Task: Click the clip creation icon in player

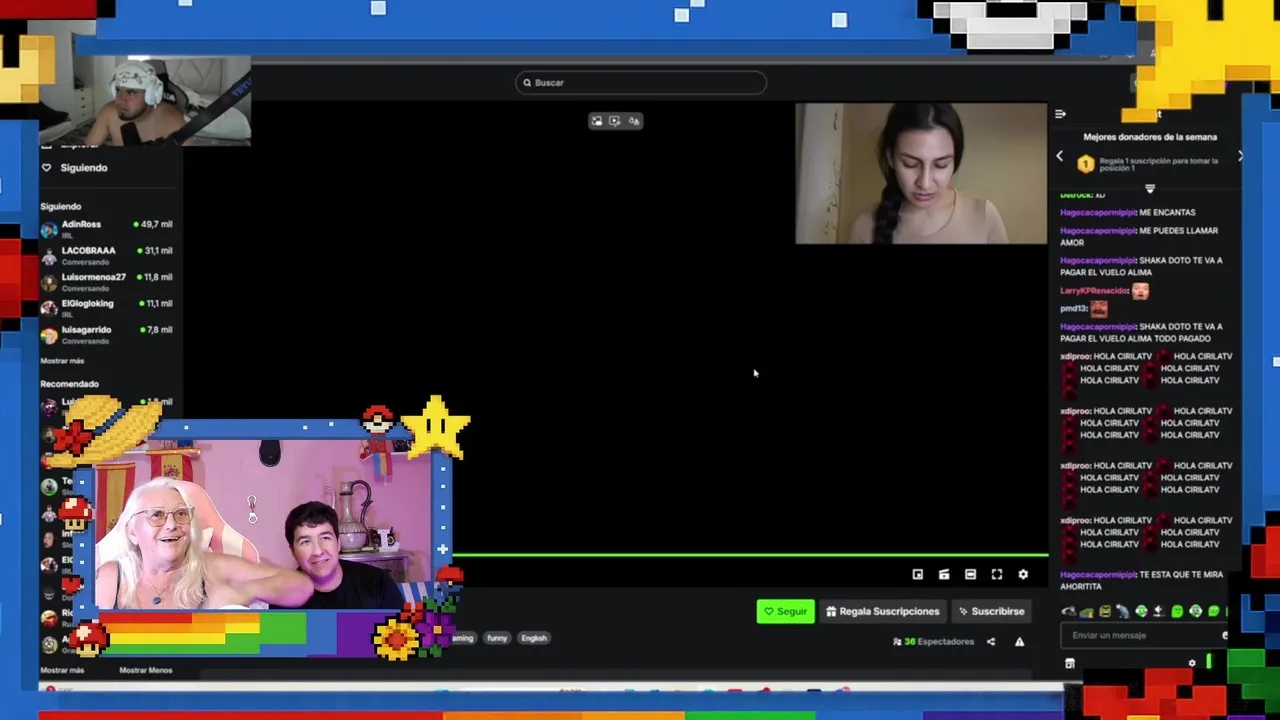Action: (944, 574)
